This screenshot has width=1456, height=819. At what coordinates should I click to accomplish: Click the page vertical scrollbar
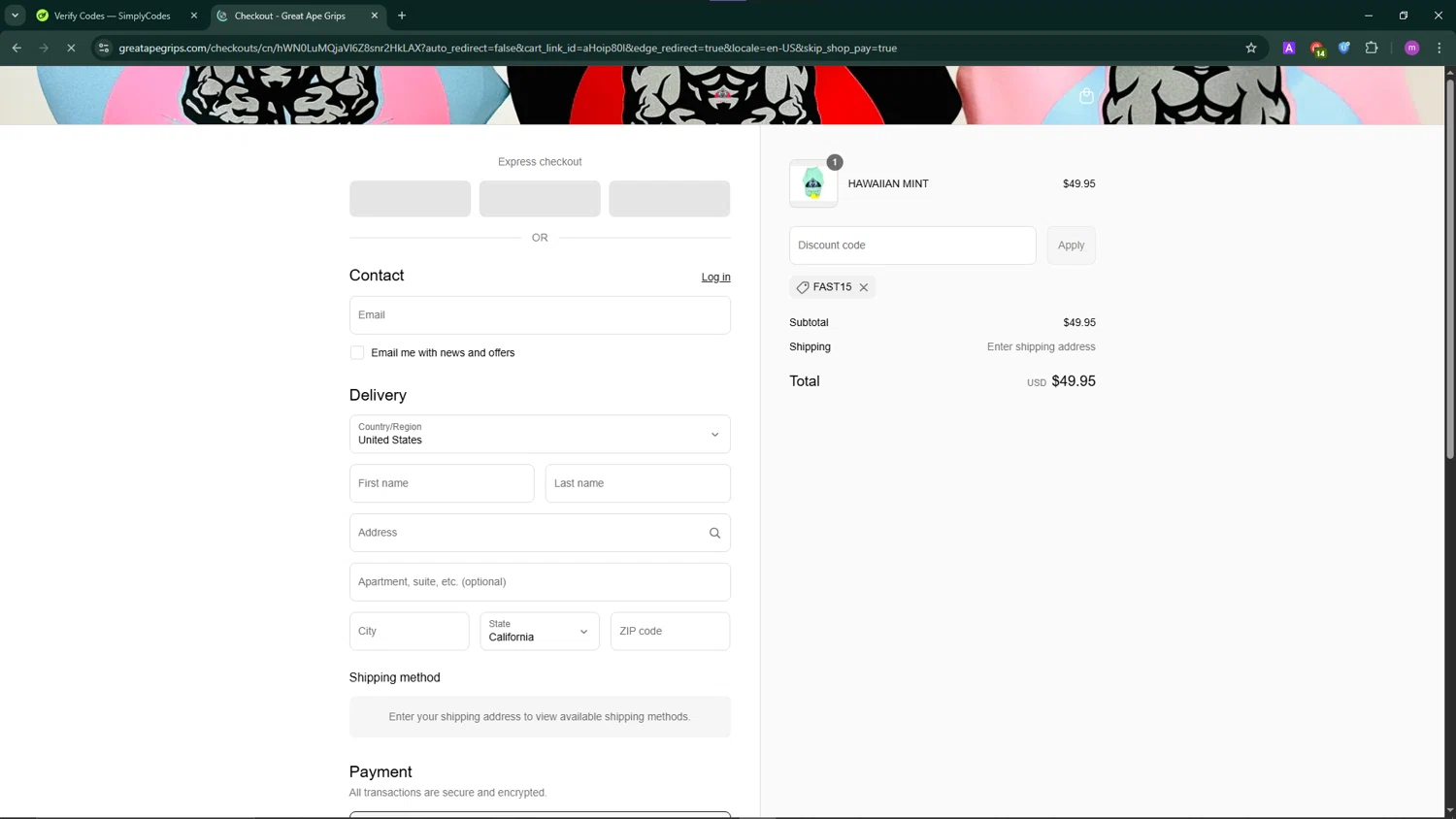(1450, 270)
